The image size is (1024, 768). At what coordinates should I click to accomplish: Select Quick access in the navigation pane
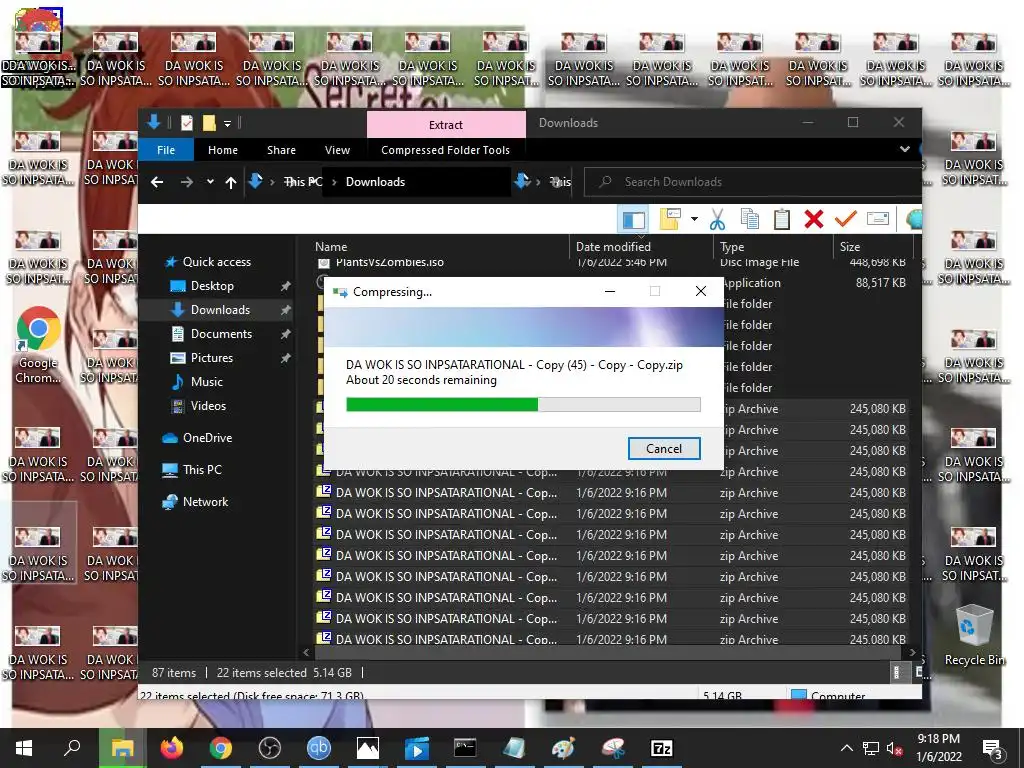216,262
